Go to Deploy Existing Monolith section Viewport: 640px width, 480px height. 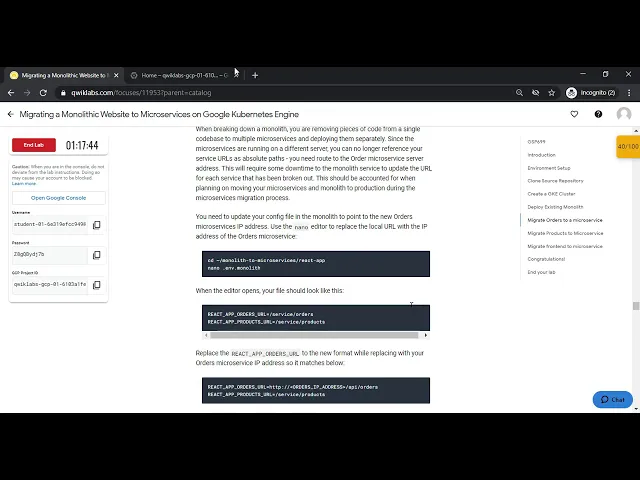[x=556, y=207]
